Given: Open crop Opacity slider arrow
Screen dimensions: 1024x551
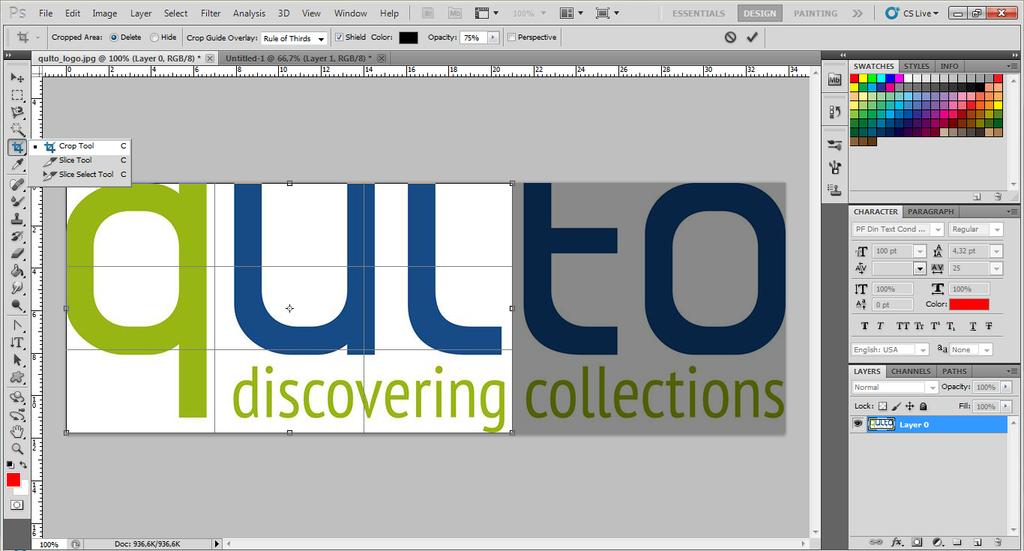Looking at the screenshot, I should click(493, 38).
